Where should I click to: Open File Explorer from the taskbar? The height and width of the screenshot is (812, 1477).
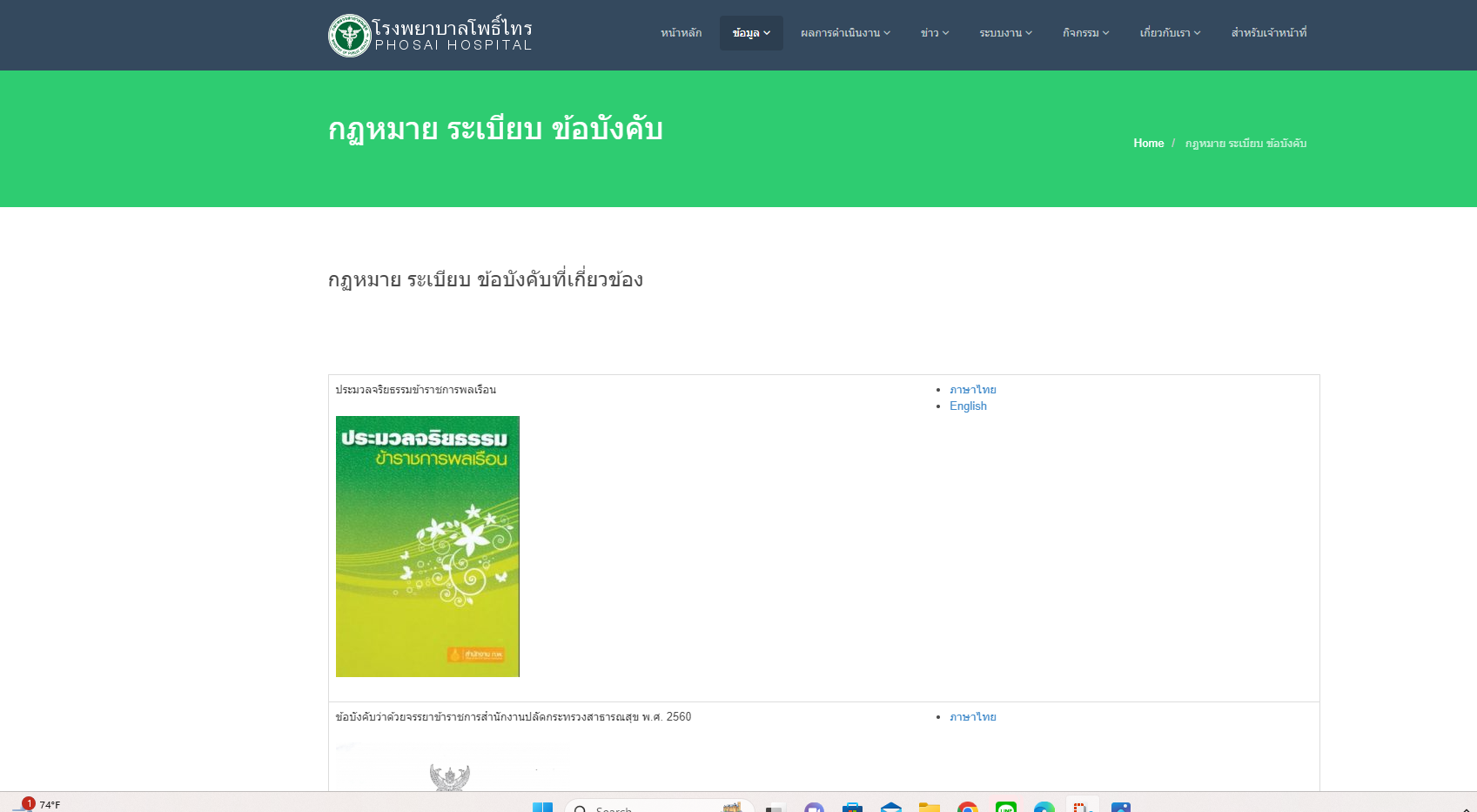929,808
